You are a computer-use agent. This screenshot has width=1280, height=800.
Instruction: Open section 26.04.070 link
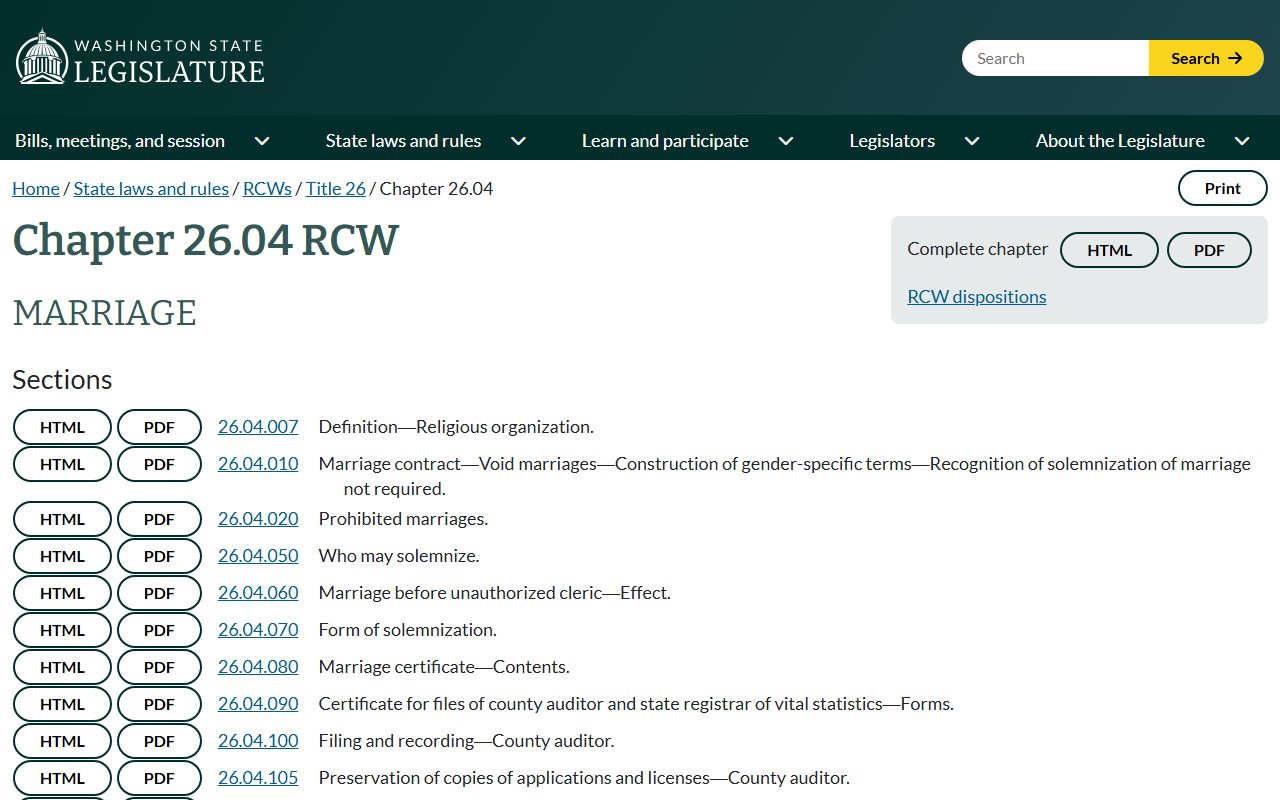pyautogui.click(x=258, y=630)
